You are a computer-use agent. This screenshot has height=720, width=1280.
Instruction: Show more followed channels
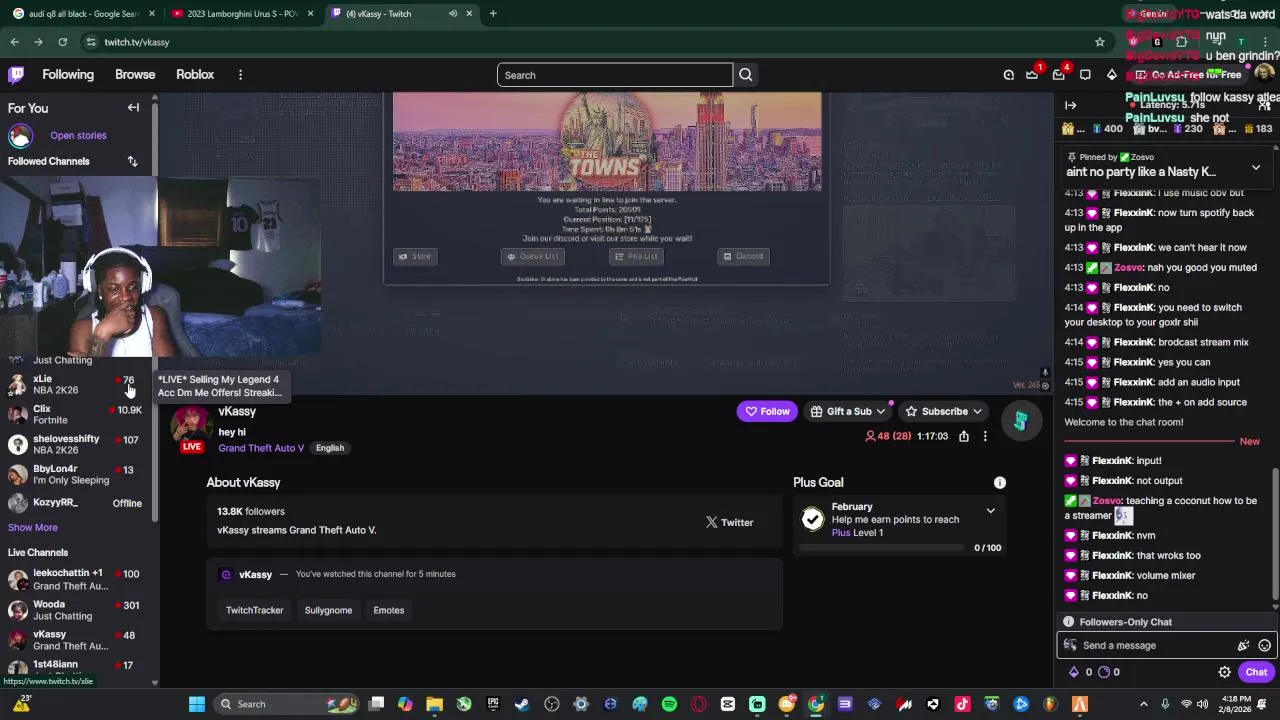(33, 527)
